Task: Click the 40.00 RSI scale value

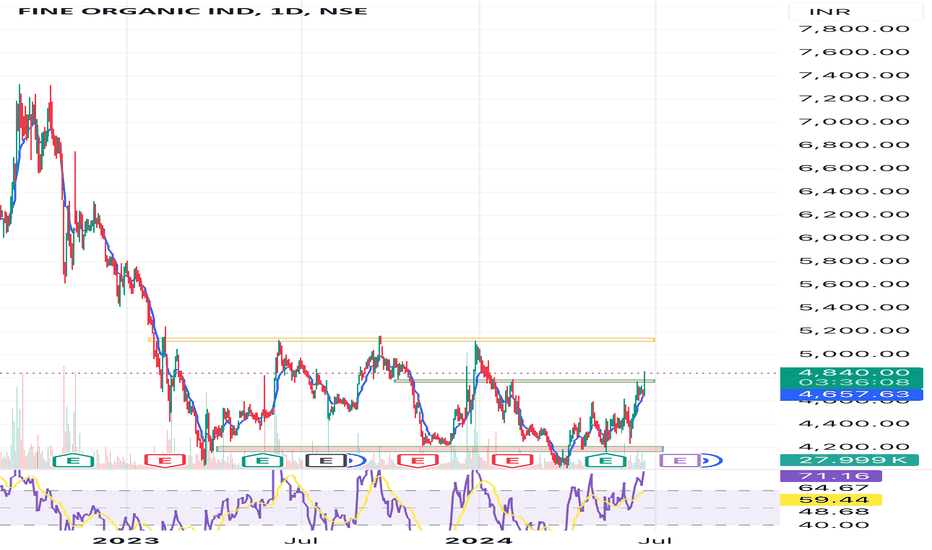Action: (833, 525)
